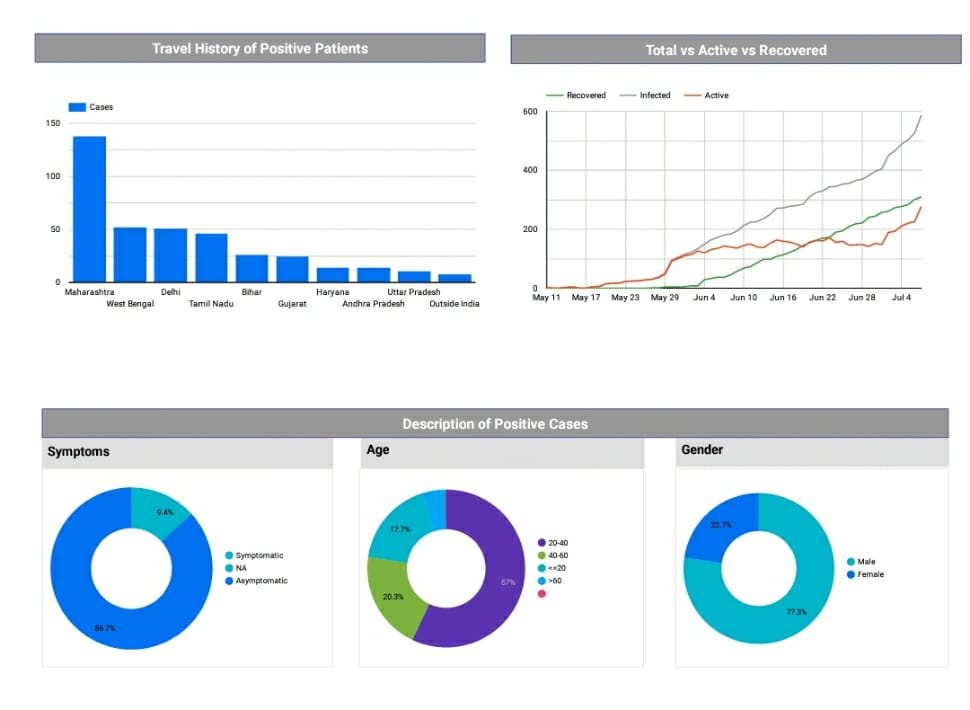Screen dimensions: 970x710
Task: Click the Uttar Pradesh axis label
Action: (414, 292)
